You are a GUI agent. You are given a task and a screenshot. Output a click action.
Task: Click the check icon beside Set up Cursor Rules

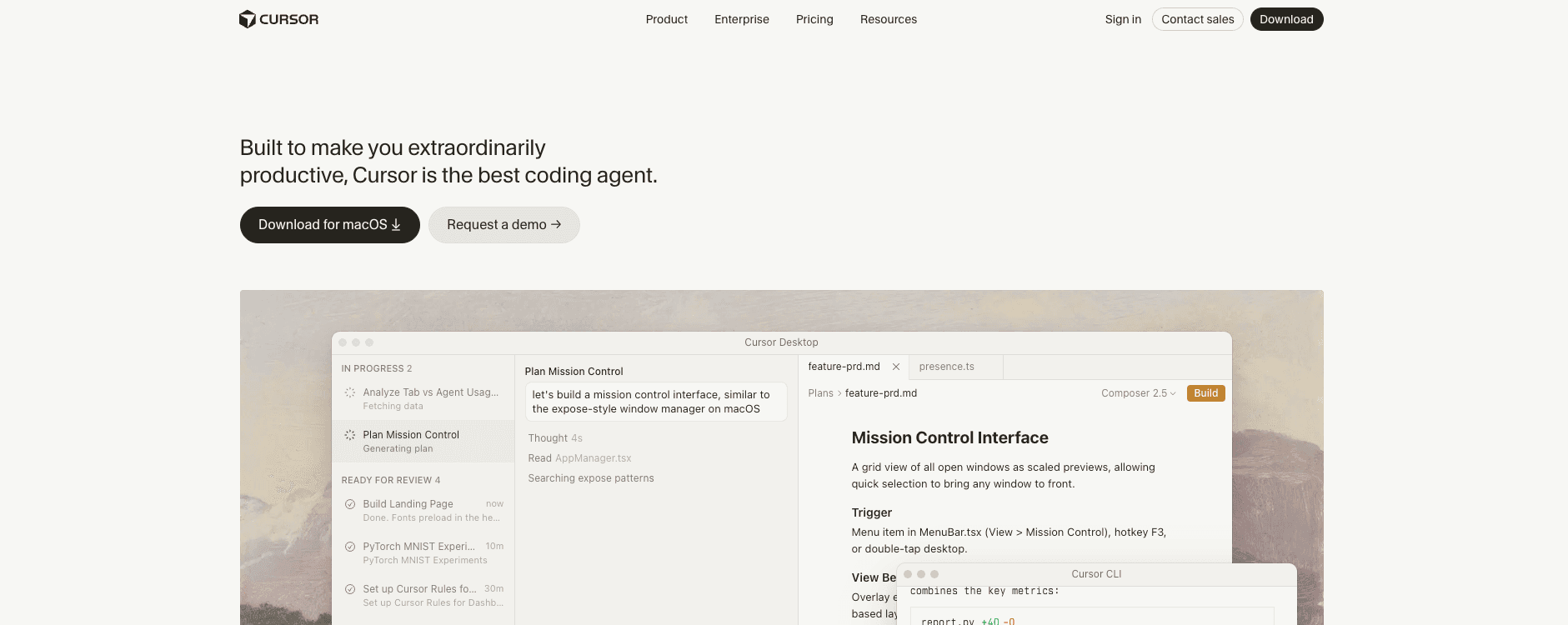click(350, 589)
